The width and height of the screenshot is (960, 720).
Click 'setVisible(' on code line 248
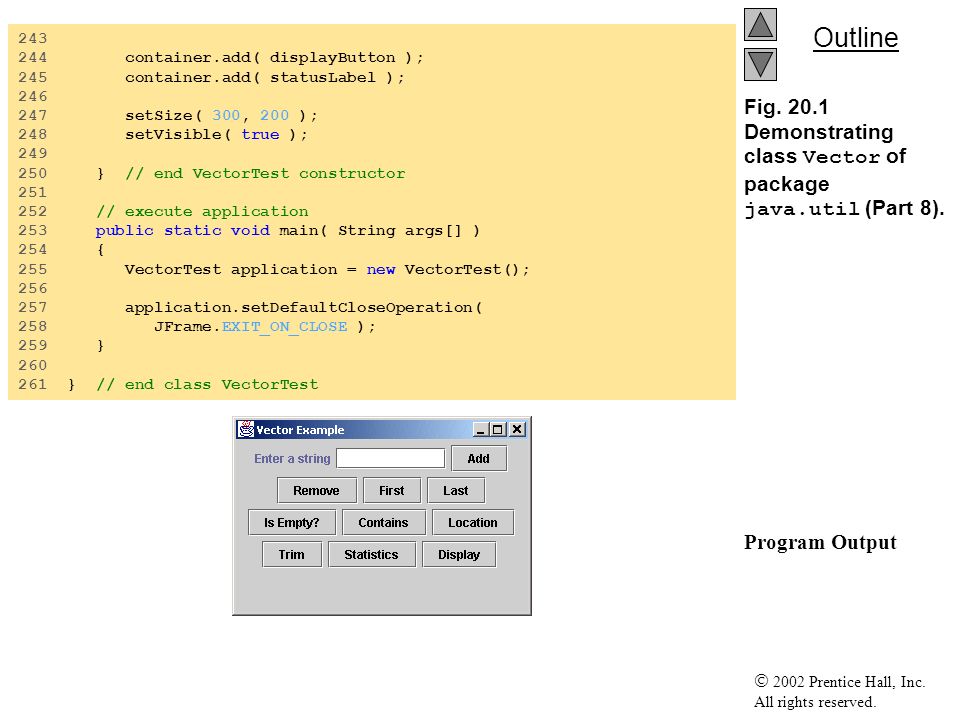pyautogui.click(x=178, y=135)
